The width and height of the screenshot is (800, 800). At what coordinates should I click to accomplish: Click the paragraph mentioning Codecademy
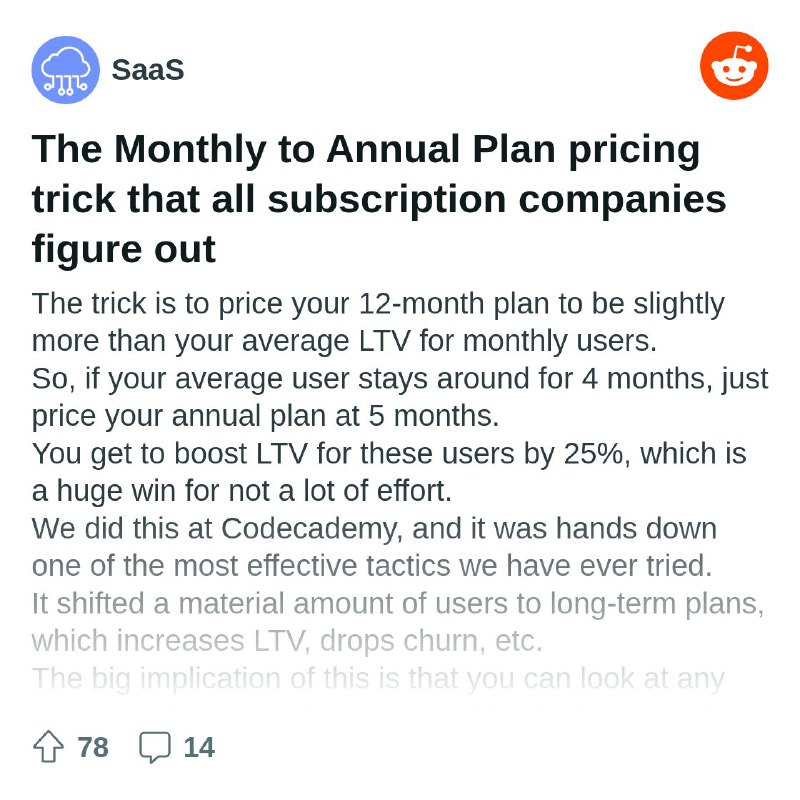[374, 547]
